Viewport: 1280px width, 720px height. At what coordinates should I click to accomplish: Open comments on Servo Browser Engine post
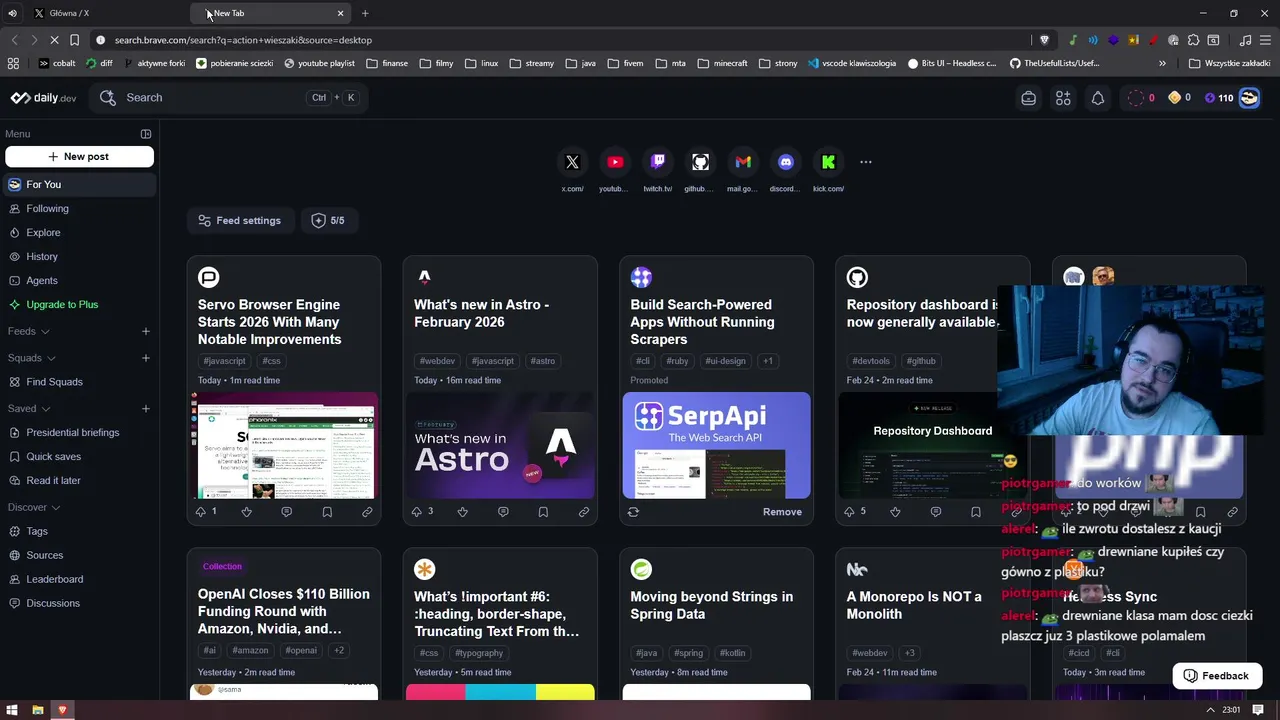287,512
